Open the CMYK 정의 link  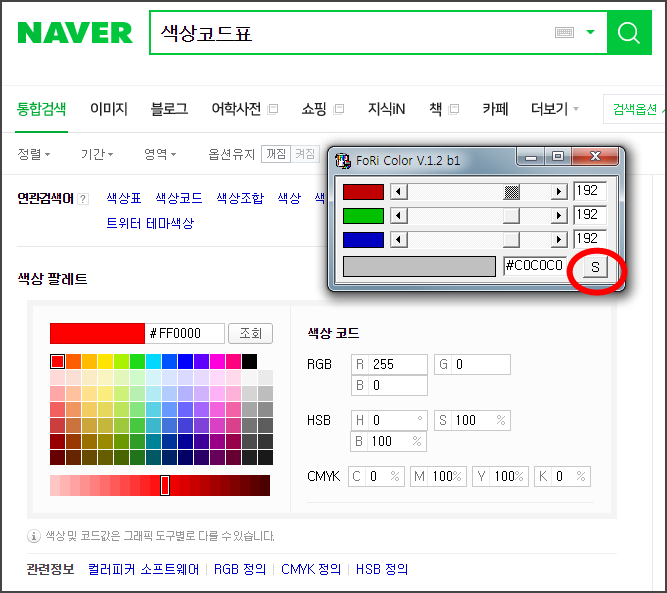(311, 570)
